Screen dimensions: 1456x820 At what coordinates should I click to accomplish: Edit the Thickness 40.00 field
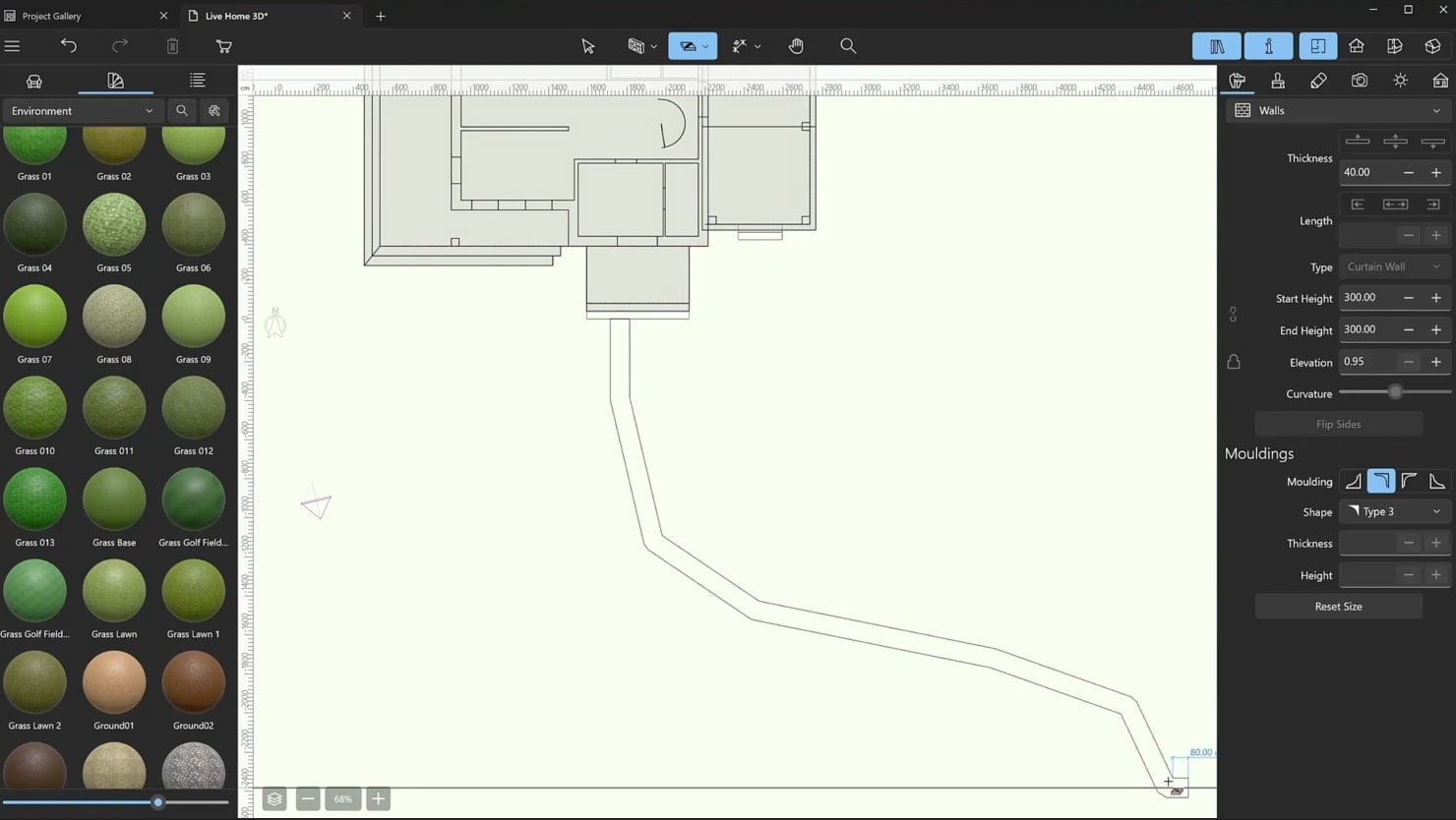[x=1368, y=172]
